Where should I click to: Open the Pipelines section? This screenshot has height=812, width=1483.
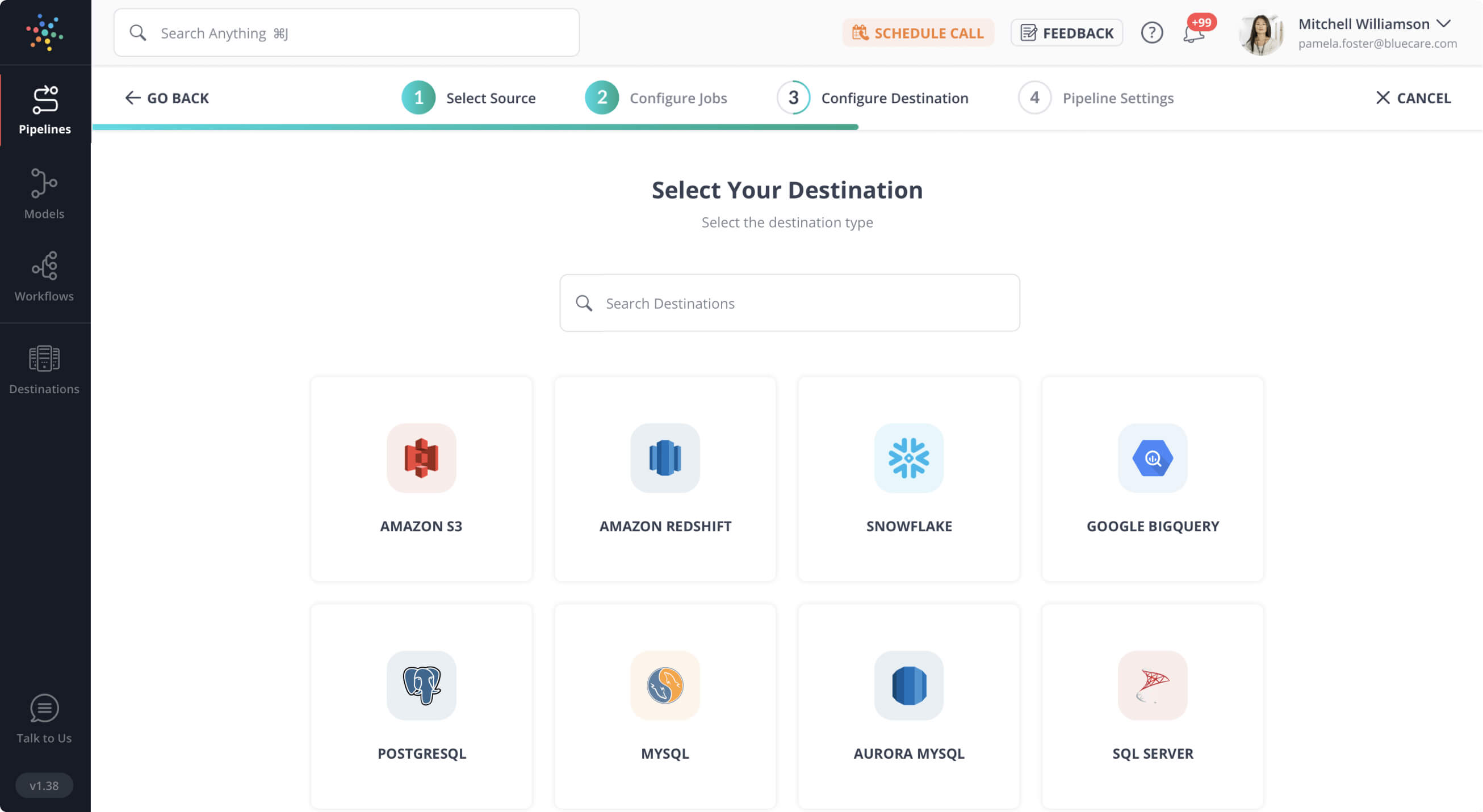45,110
